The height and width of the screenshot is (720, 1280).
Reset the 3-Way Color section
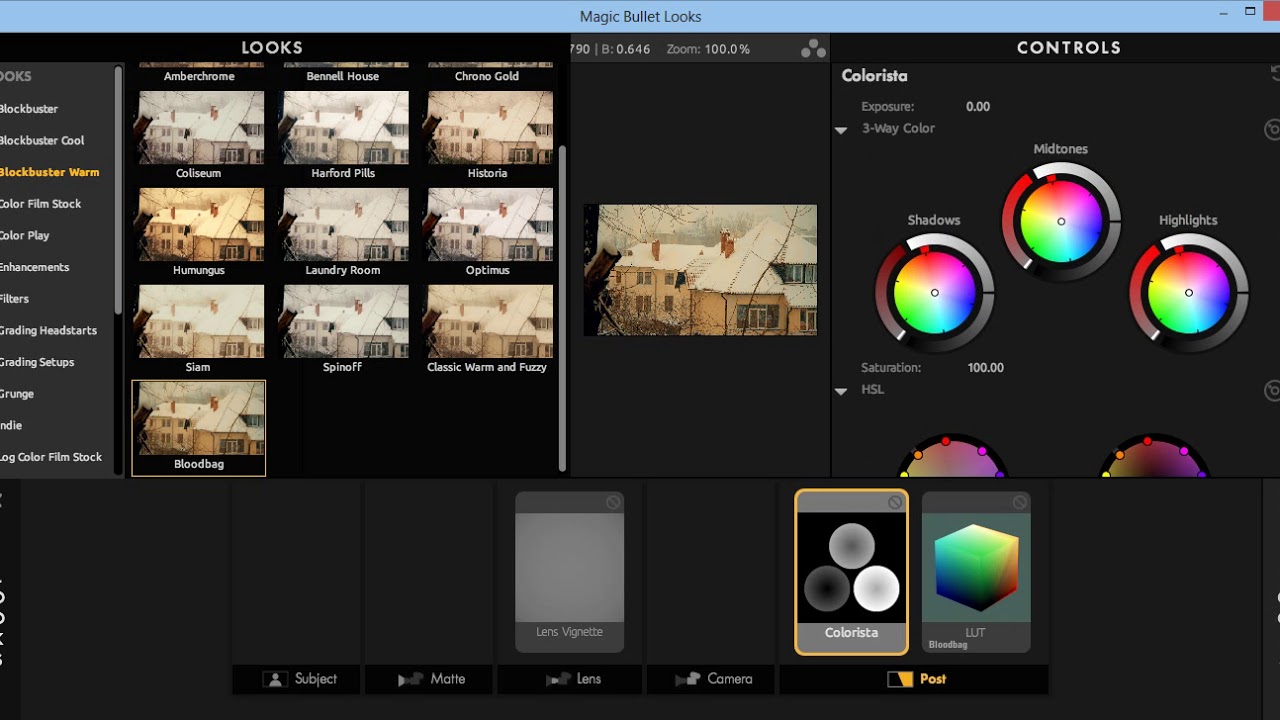(1272, 130)
